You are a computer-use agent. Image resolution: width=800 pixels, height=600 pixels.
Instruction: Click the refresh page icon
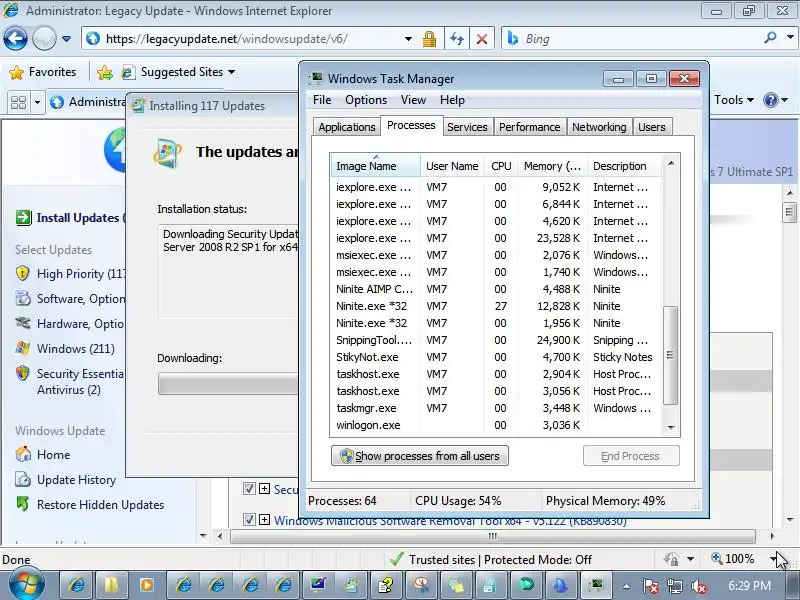(457, 39)
